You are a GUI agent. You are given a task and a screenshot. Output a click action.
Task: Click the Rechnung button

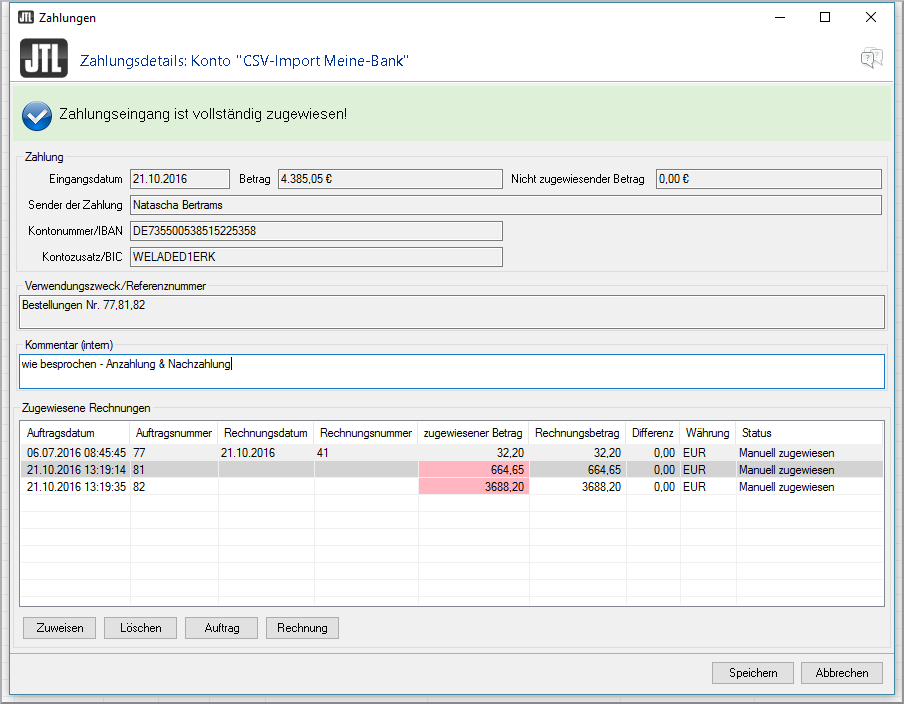tap(302, 628)
